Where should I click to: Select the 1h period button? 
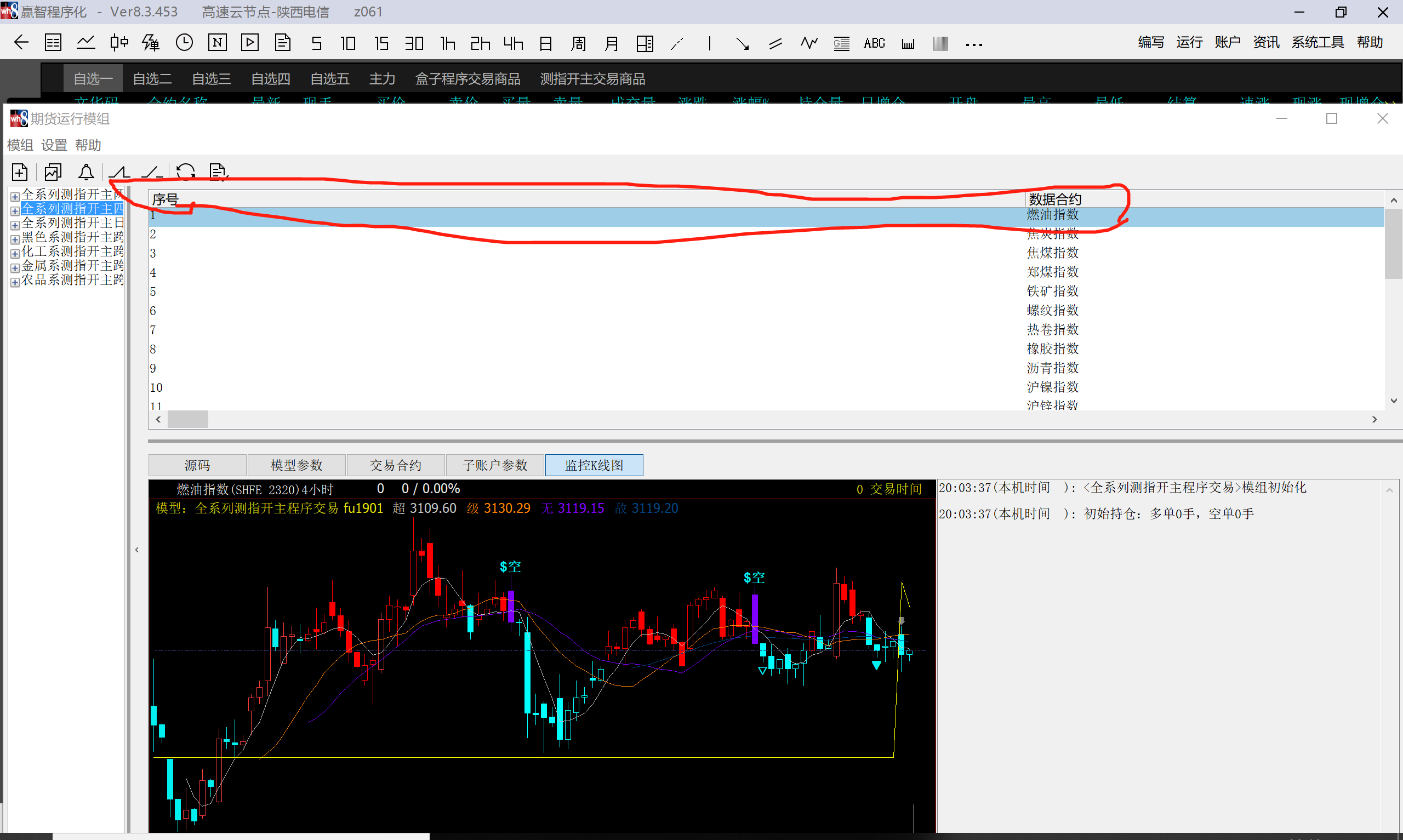(x=447, y=43)
